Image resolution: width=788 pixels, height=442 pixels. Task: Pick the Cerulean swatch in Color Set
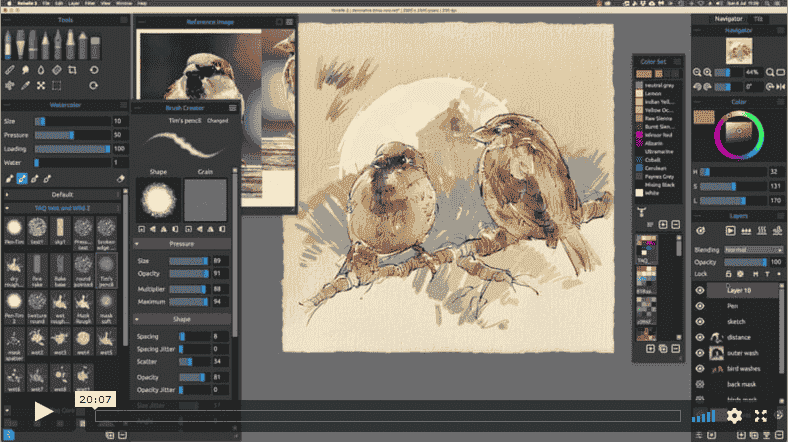click(639, 168)
